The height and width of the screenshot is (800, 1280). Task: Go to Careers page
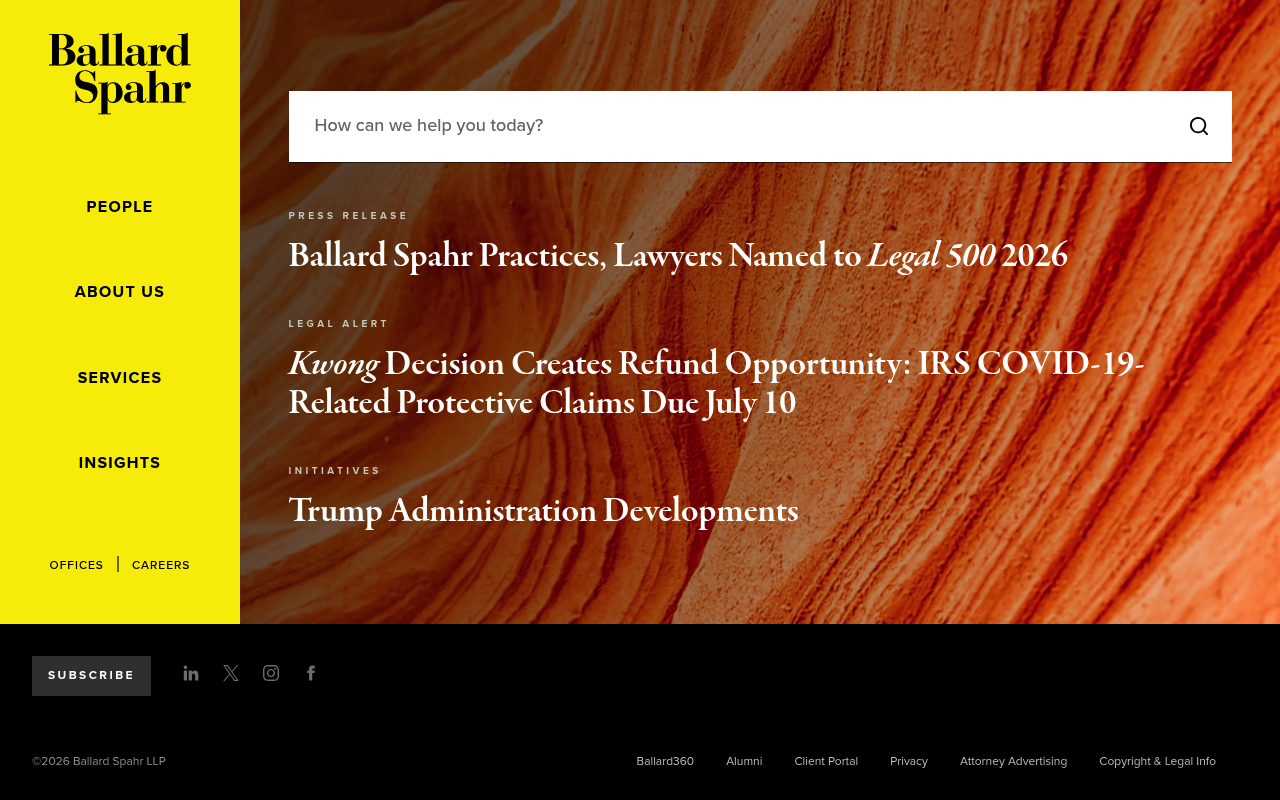coord(161,565)
